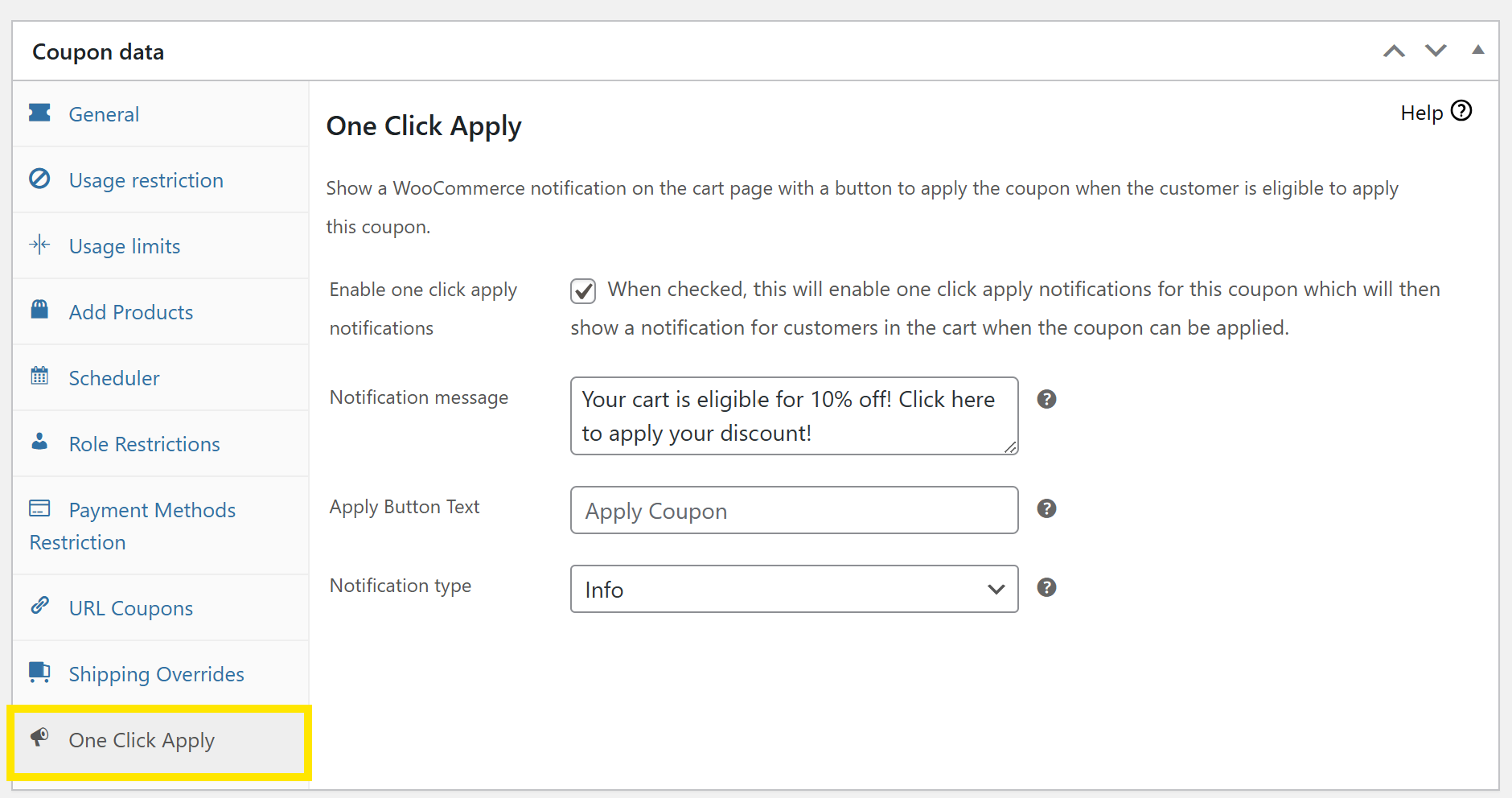Click the Apply Button Text field
The image size is (1512, 798).
795,510
